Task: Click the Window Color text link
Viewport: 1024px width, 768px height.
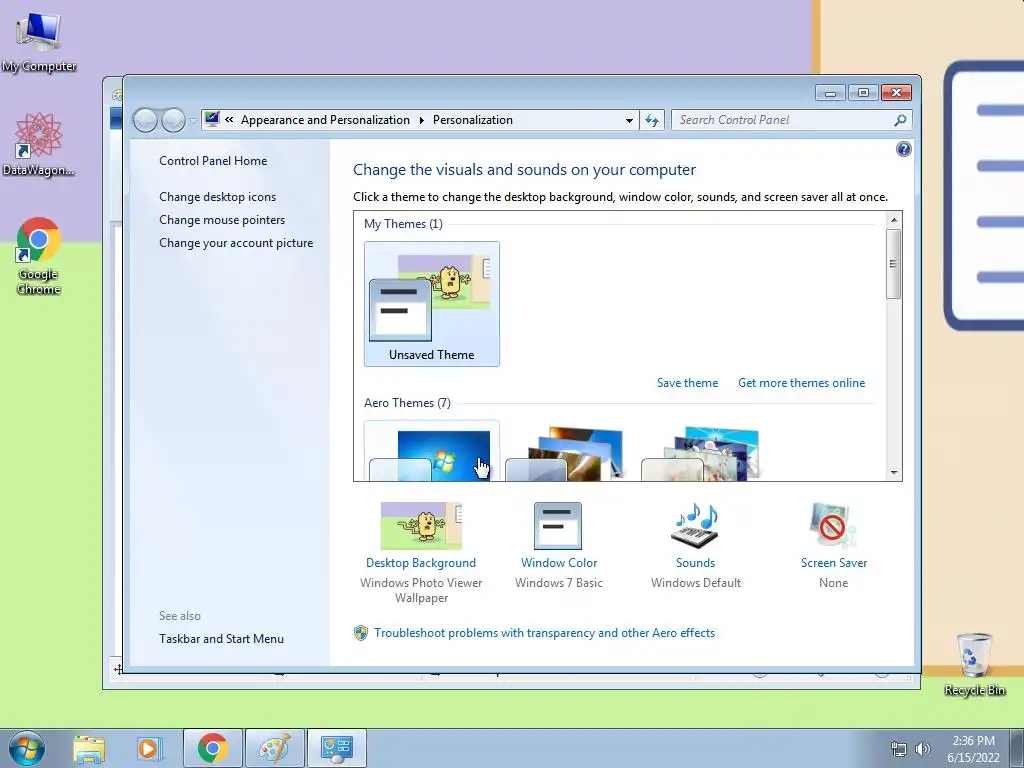Action: click(559, 563)
